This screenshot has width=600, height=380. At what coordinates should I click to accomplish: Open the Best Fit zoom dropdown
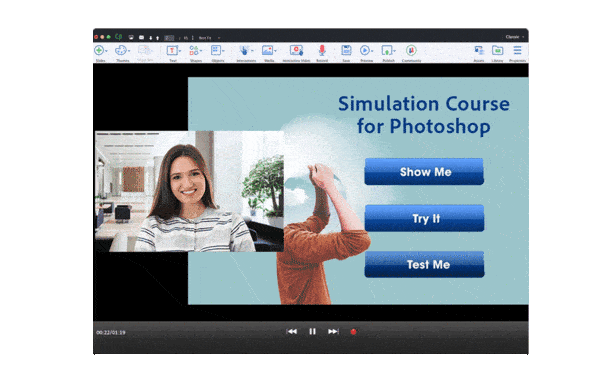[209, 38]
